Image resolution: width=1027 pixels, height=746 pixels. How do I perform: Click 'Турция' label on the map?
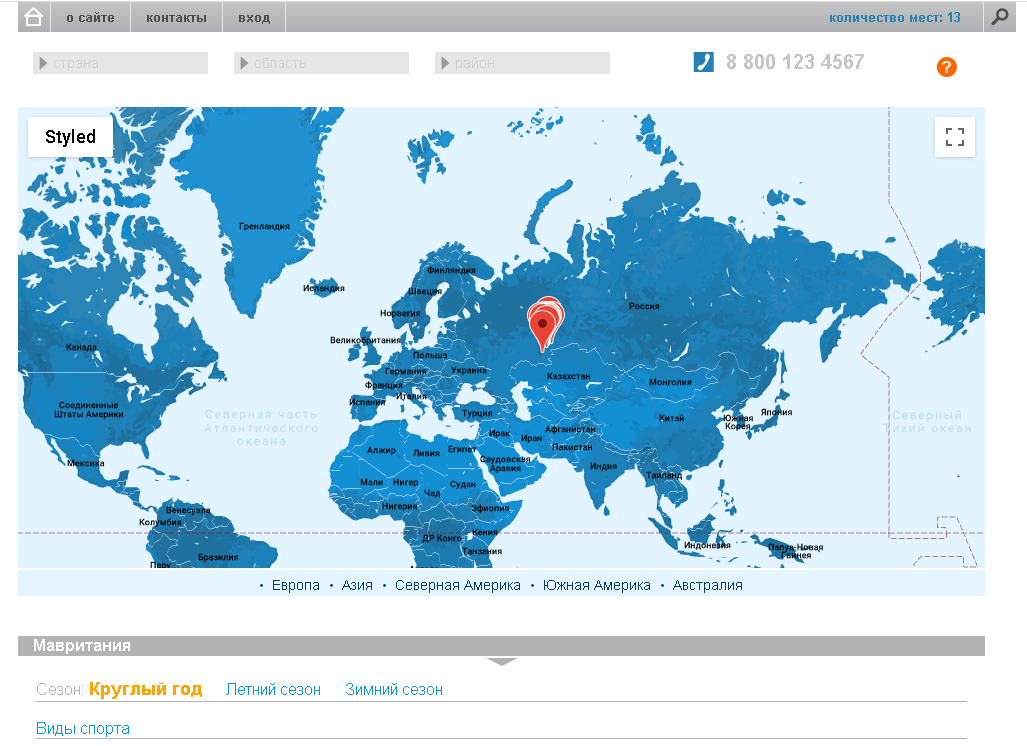point(477,413)
